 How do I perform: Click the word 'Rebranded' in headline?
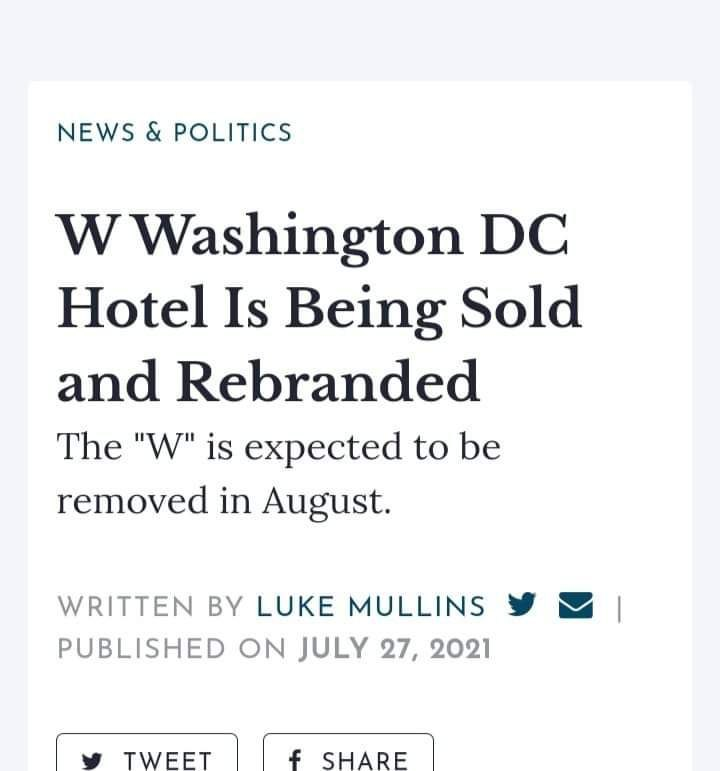click(329, 382)
